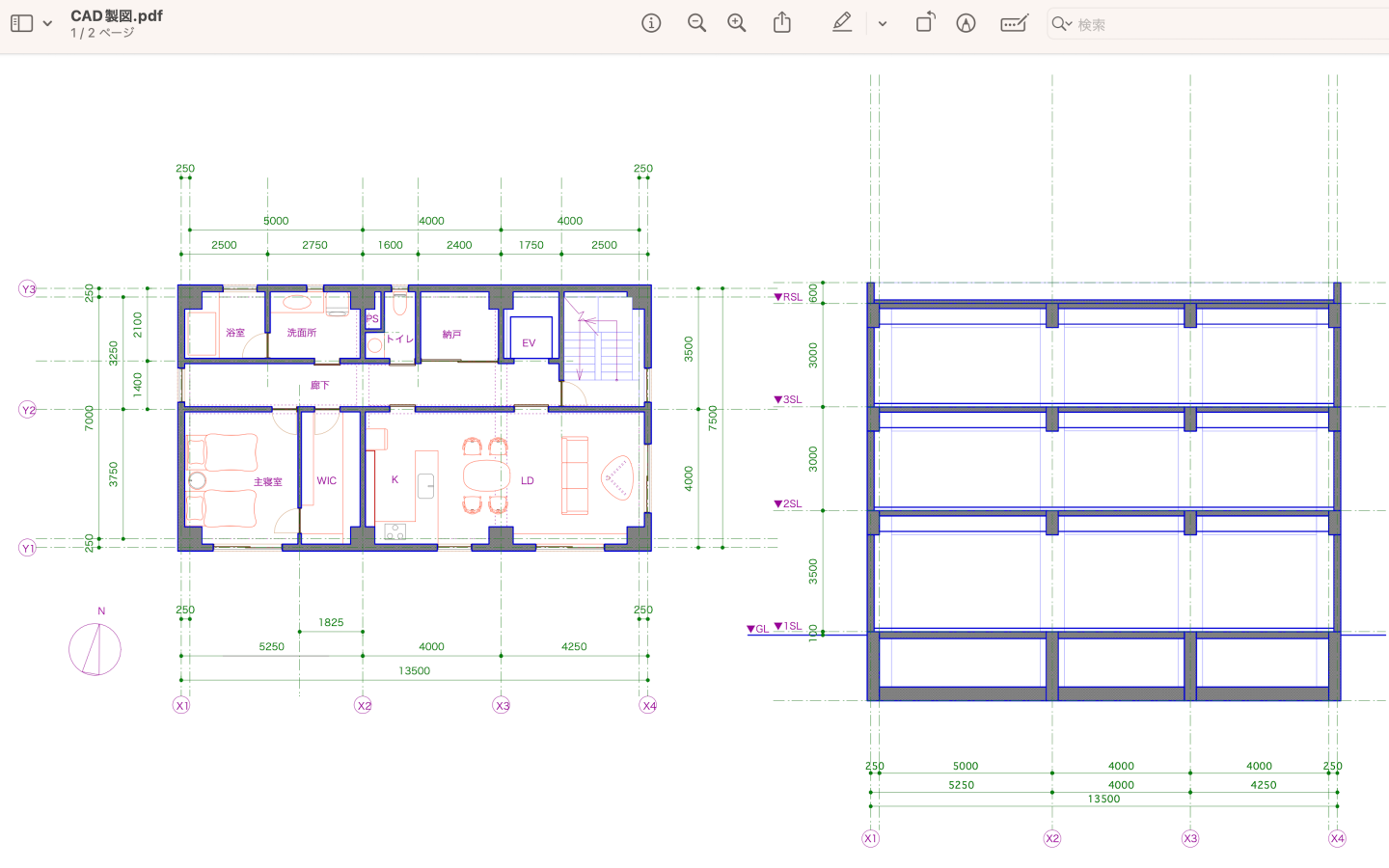This screenshot has width=1389, height=868.
Task: Click the RSL level marker in section
Action: point(789,297)
